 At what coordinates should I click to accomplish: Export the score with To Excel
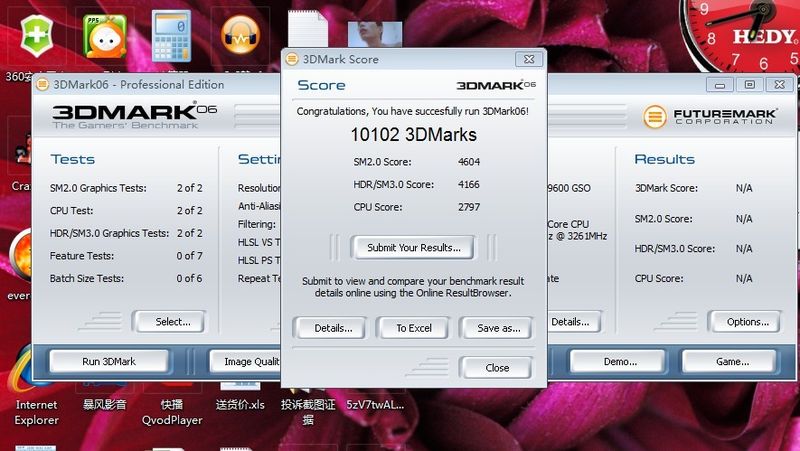coord(413,328)
